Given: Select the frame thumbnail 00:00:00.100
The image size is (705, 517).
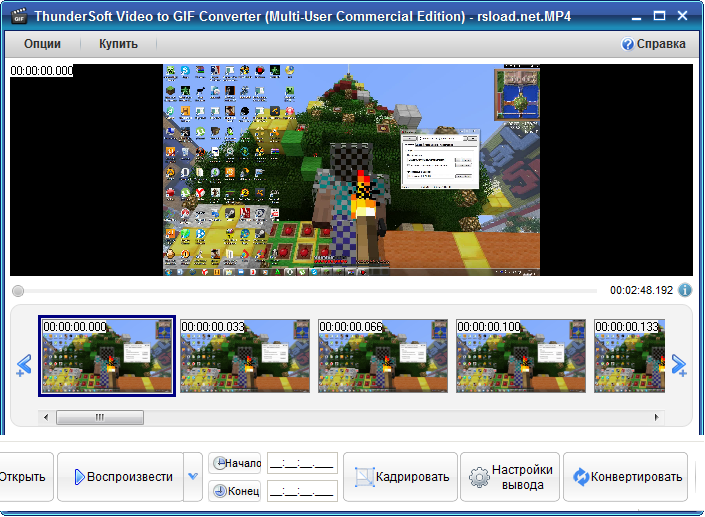Looking at the screenshot, I should 521,356.
